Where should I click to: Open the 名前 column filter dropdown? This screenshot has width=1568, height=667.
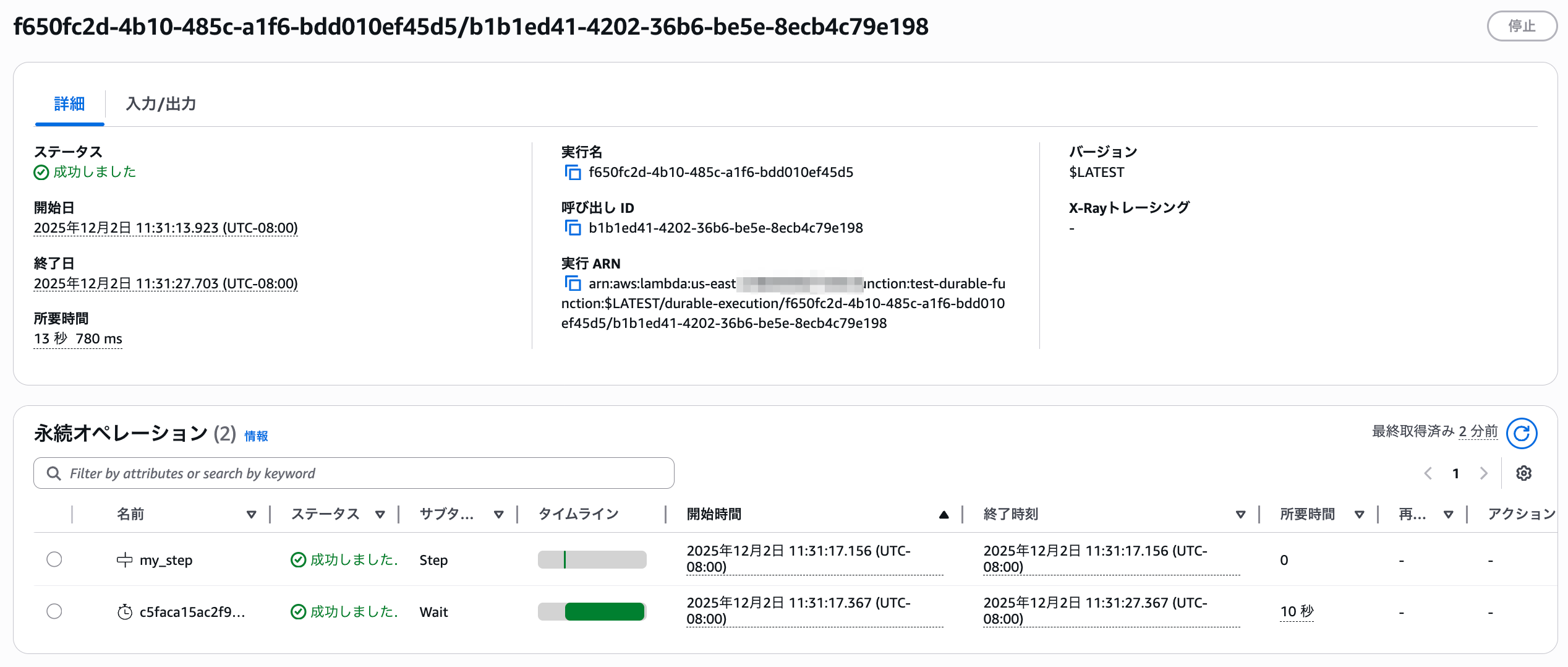pos(252,514)
